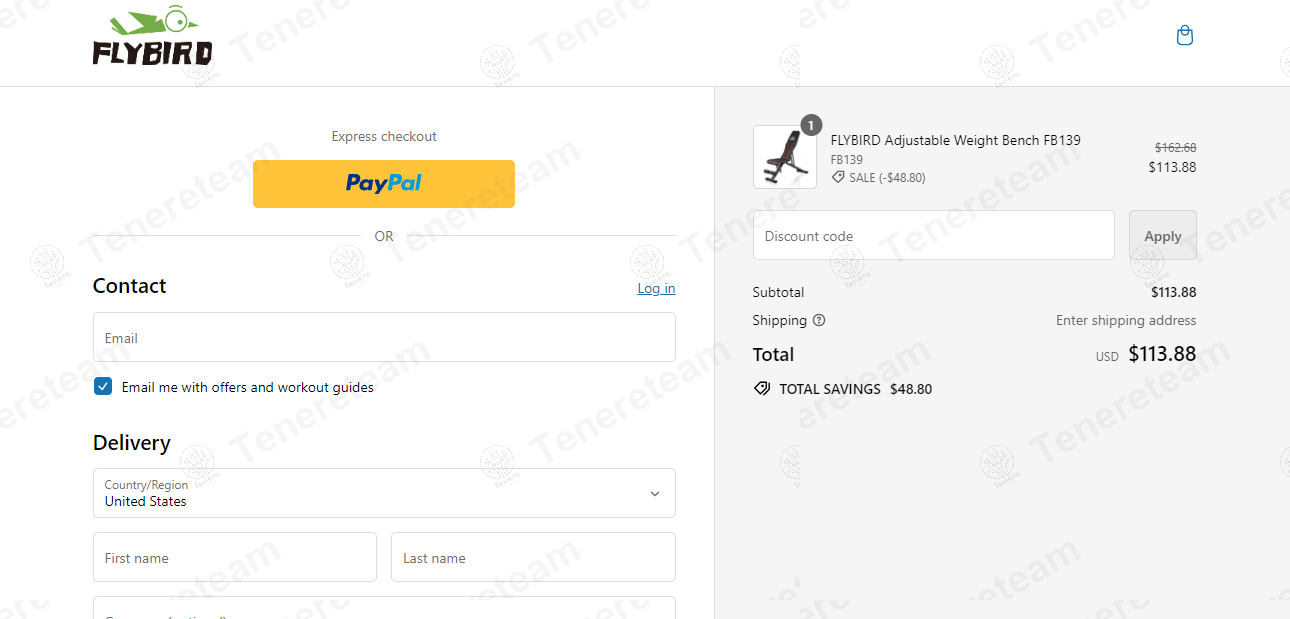Click the crossed-out $162.68 original price
Screen dimensions: 1290x619
coord(1175,147)
